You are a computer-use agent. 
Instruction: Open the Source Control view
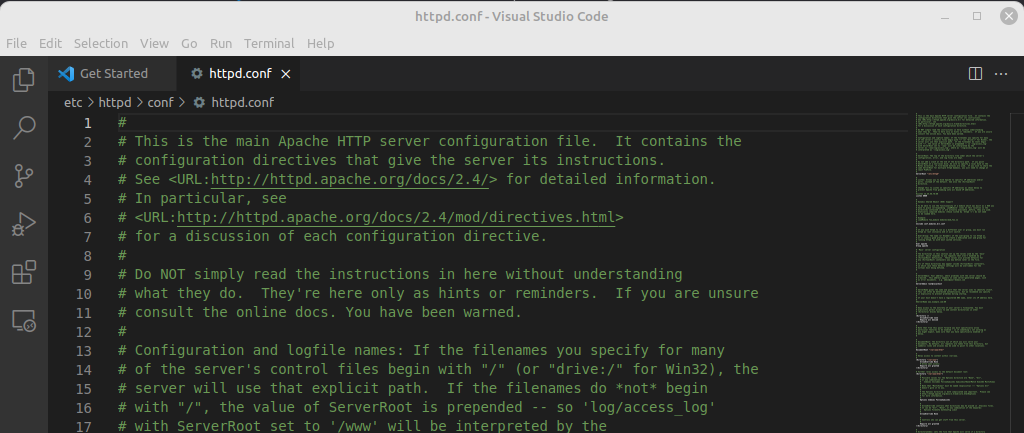click(x=24, y=177)
